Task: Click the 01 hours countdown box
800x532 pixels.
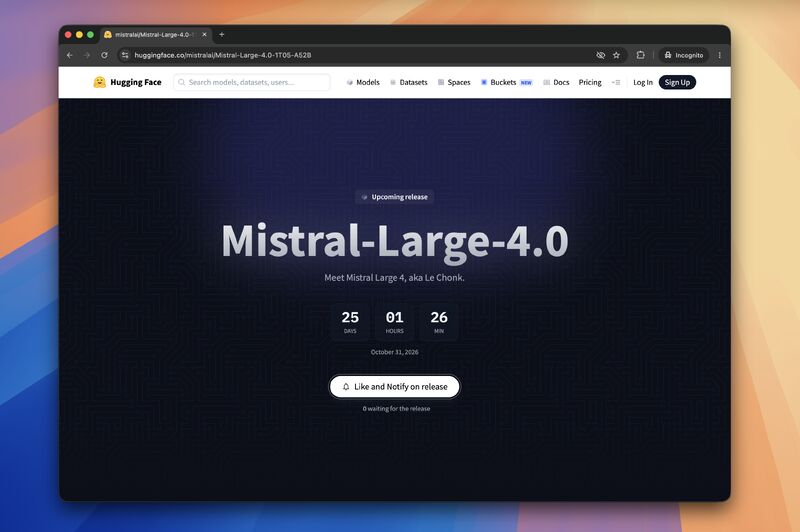Action: [394, 322]
